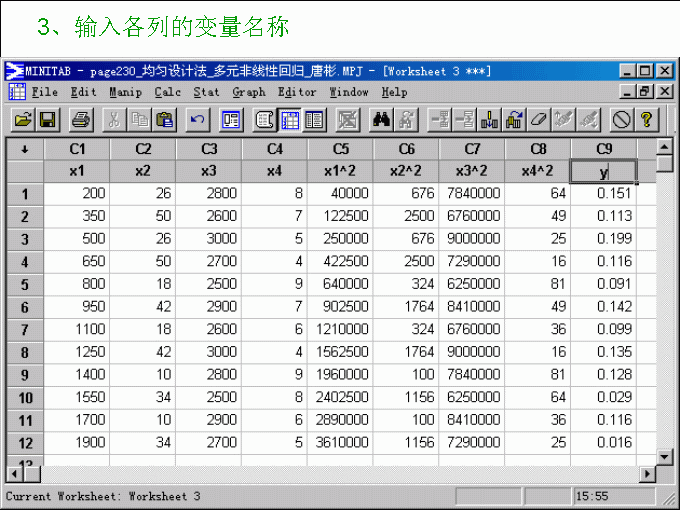Viewport: 680px width, 510px height.
Task: Select column header C5
Action: 340,149
